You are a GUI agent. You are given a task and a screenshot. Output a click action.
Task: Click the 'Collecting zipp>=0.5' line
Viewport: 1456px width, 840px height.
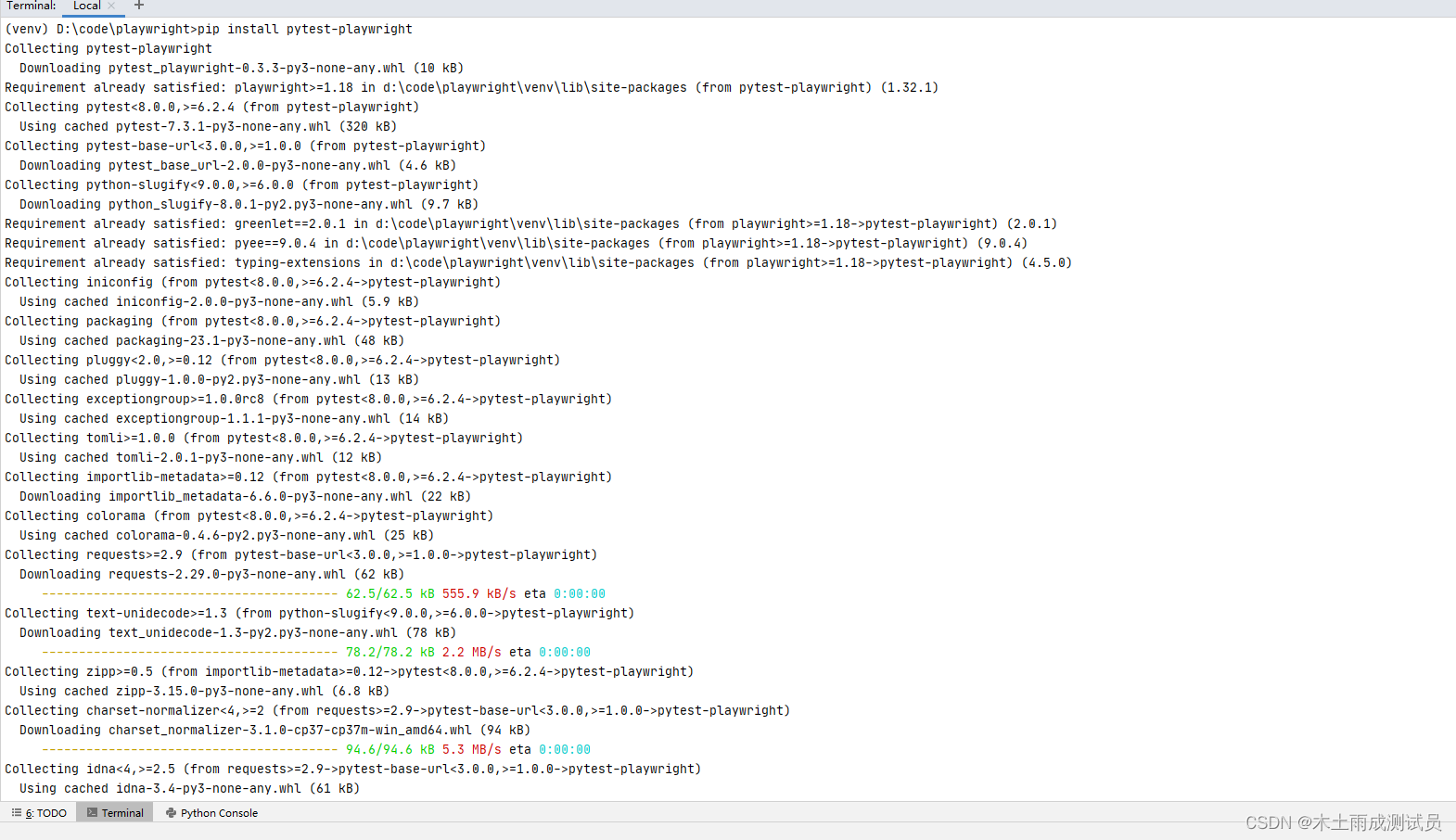click(349, 671)
